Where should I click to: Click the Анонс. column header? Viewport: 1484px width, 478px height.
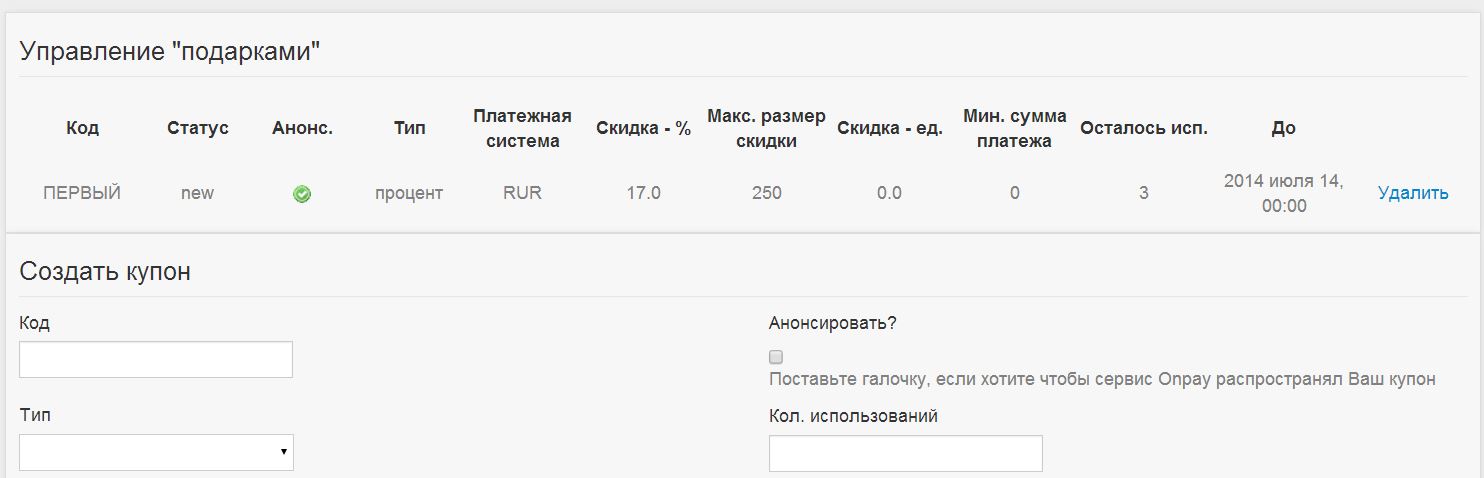coord(302,128)
